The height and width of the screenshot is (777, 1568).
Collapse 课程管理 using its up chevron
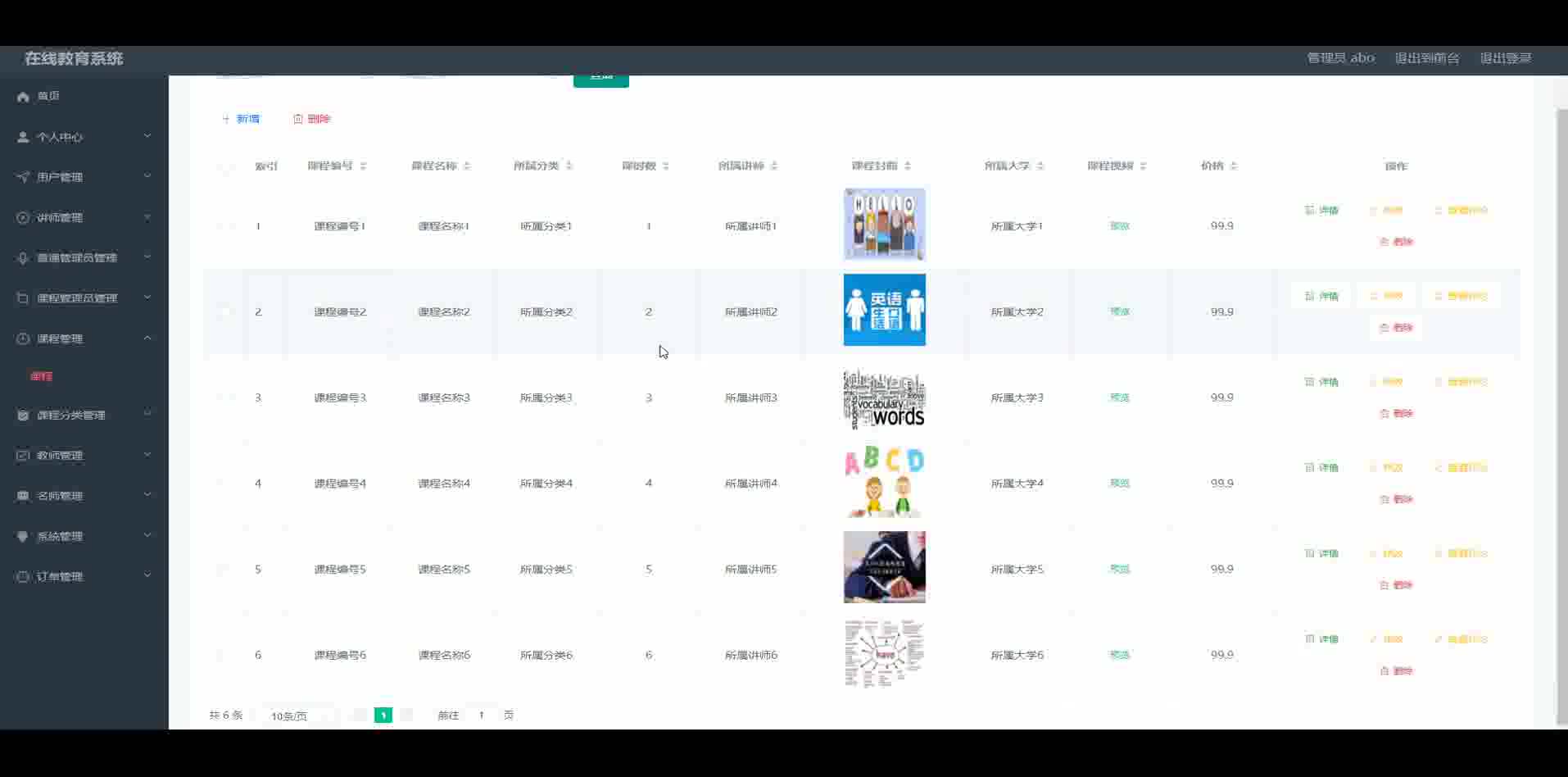(x=147, y=338)
